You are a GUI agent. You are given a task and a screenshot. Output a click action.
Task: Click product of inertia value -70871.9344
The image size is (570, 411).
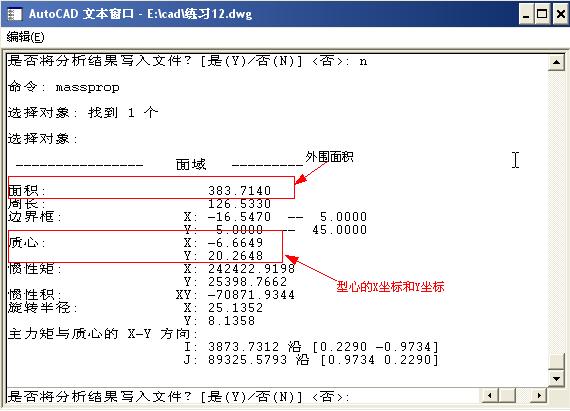pos(251,295)
